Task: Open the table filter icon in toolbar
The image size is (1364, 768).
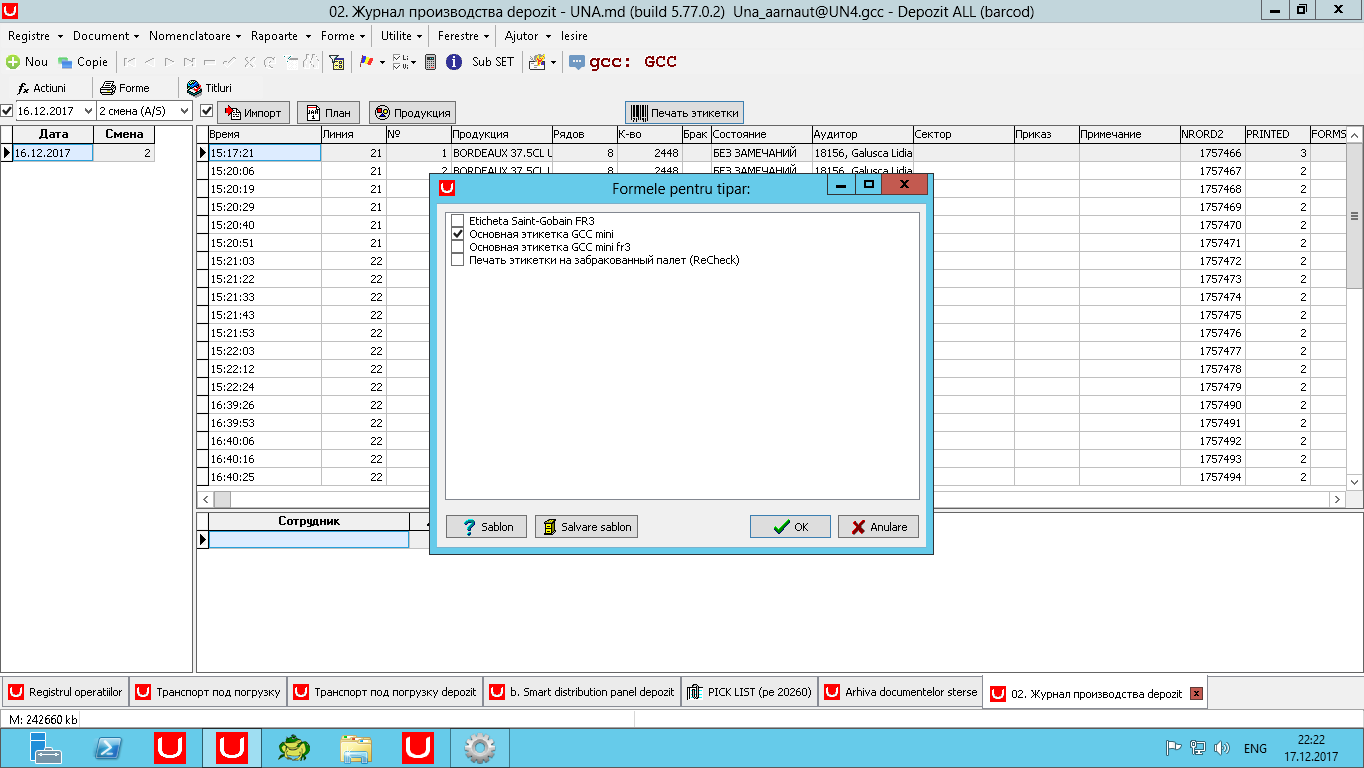Action: pyautogui.click(x=338, y=62)
